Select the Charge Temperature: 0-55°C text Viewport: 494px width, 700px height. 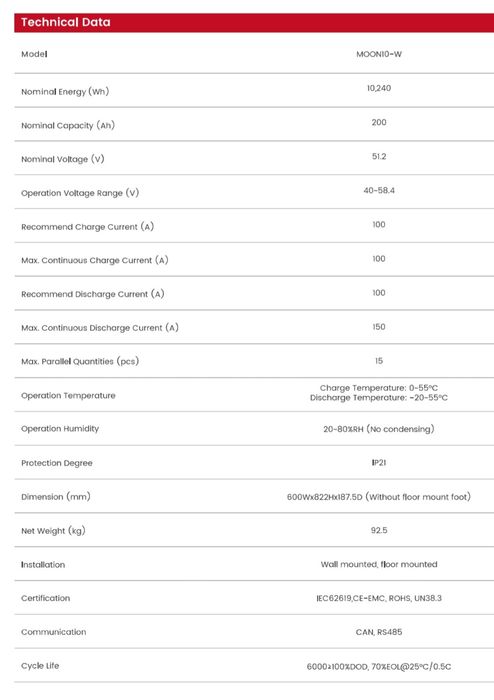[379, 388]
